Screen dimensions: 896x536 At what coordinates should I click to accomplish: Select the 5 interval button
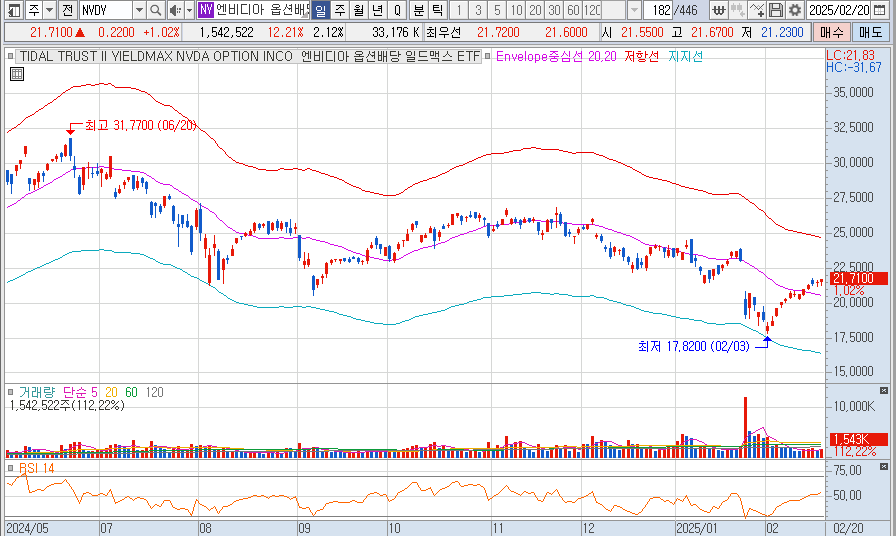[497, 10]
